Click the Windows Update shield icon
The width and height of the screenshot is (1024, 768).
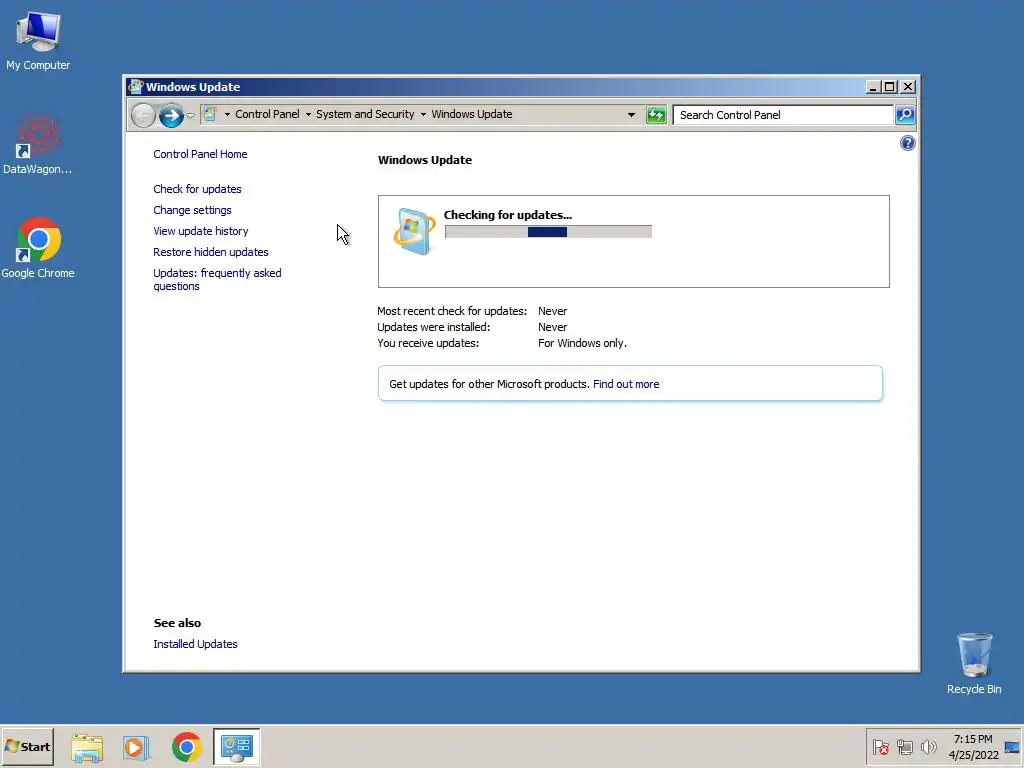[414, 231]
